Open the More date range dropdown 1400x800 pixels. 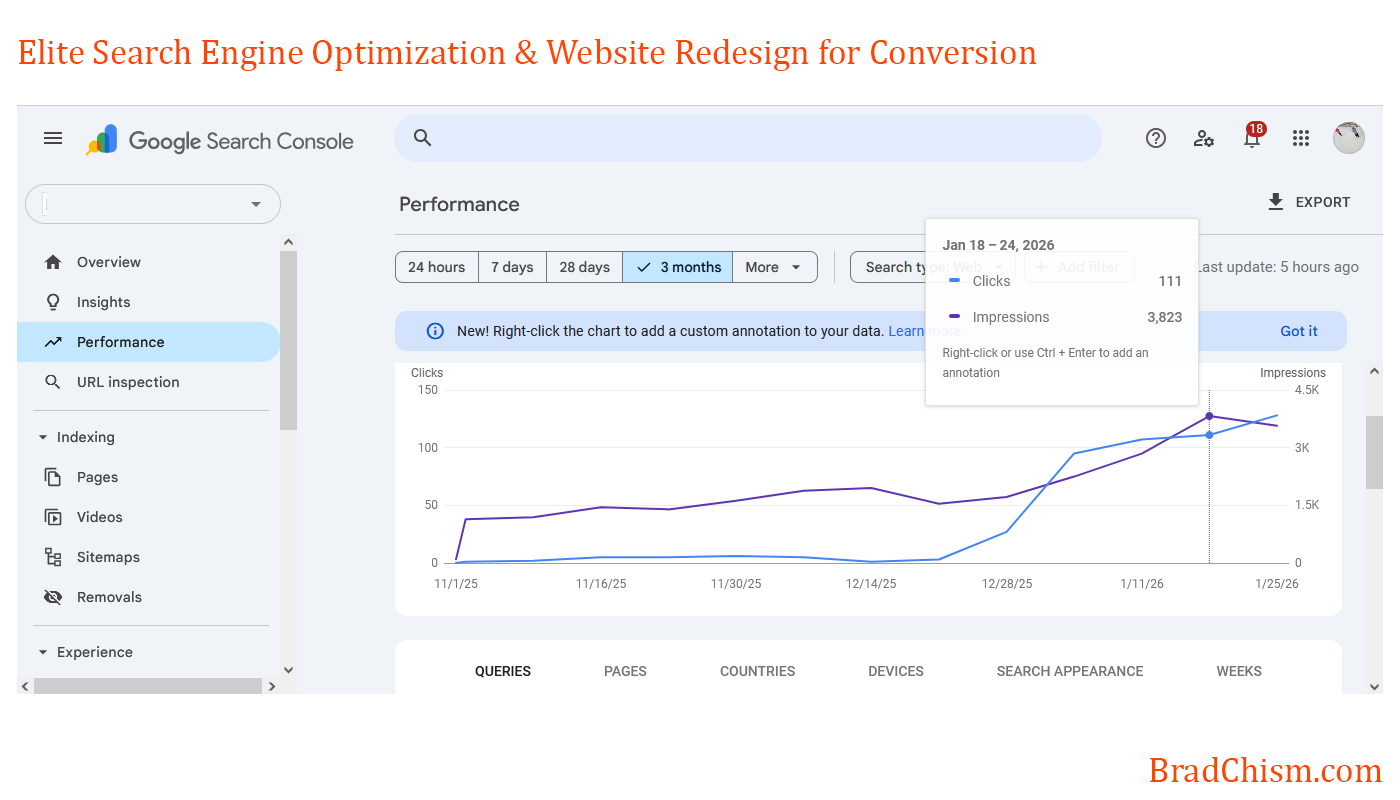[x=774, y=267]
